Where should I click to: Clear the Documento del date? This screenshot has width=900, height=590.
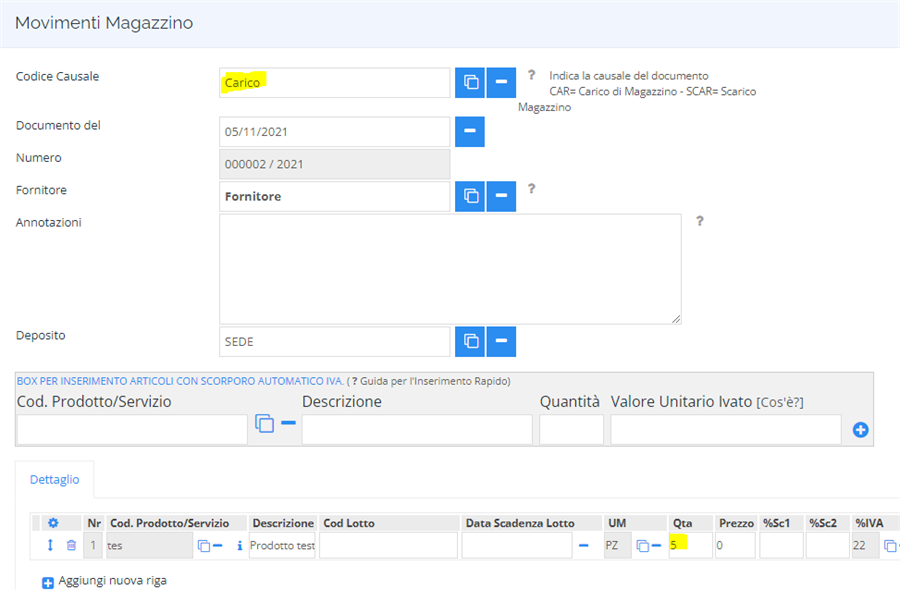click(470, 131)
